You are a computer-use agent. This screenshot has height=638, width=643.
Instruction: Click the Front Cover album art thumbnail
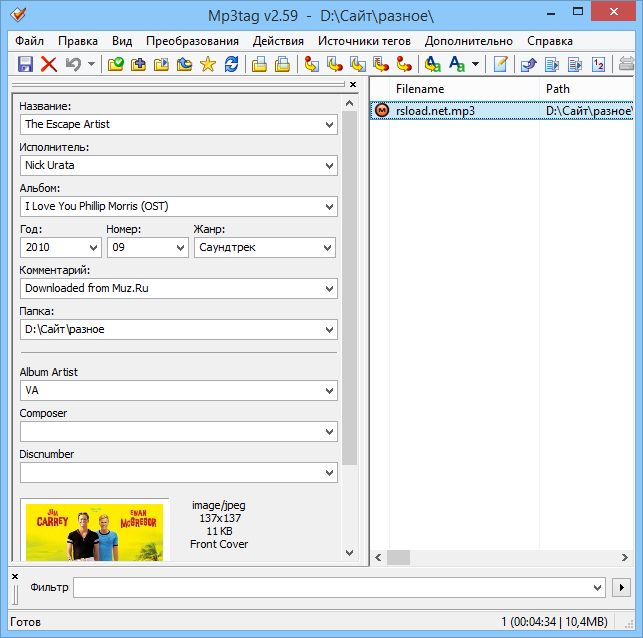94,531
